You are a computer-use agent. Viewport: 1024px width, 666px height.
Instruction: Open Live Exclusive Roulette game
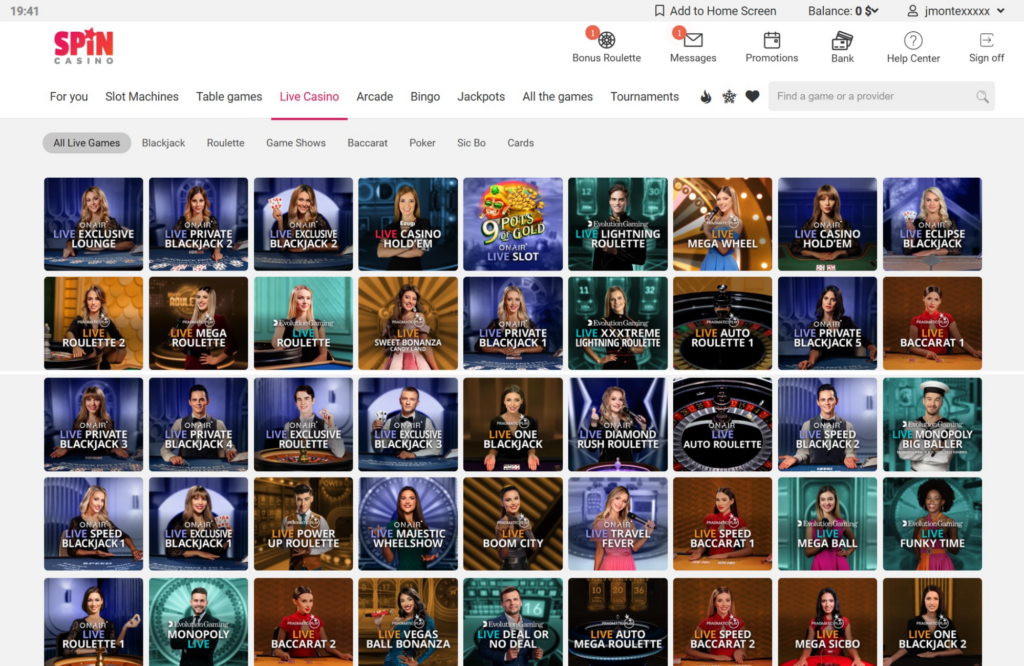[303, 424]
